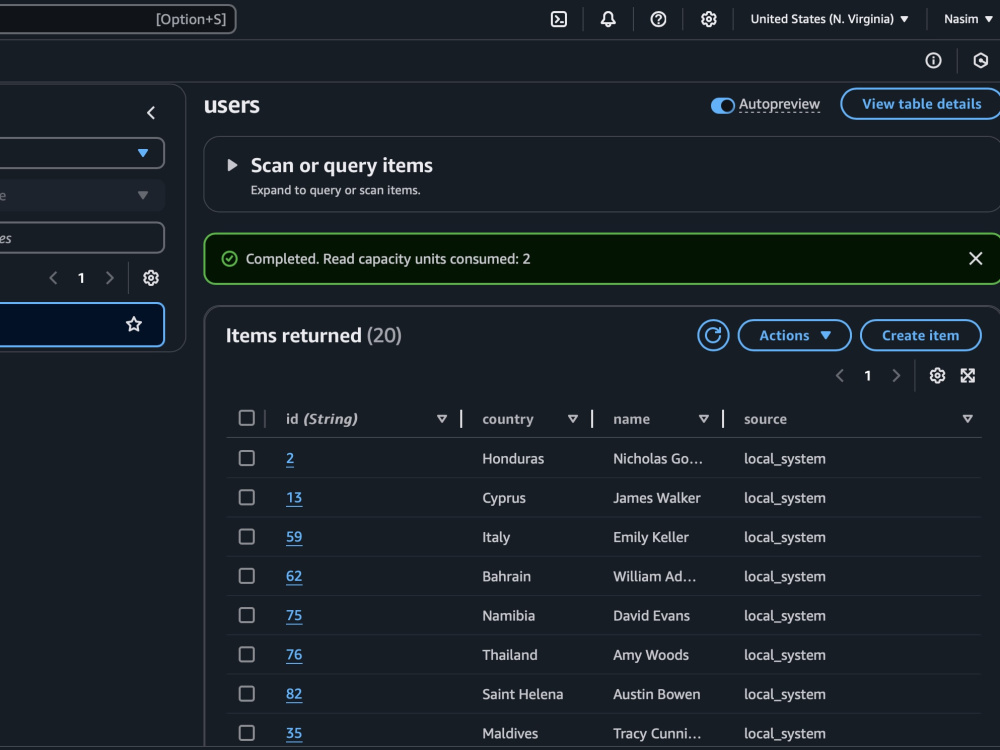This screenshot has height=750, width=1000.
Task: Open item with id 76
Action: [294, 655]
